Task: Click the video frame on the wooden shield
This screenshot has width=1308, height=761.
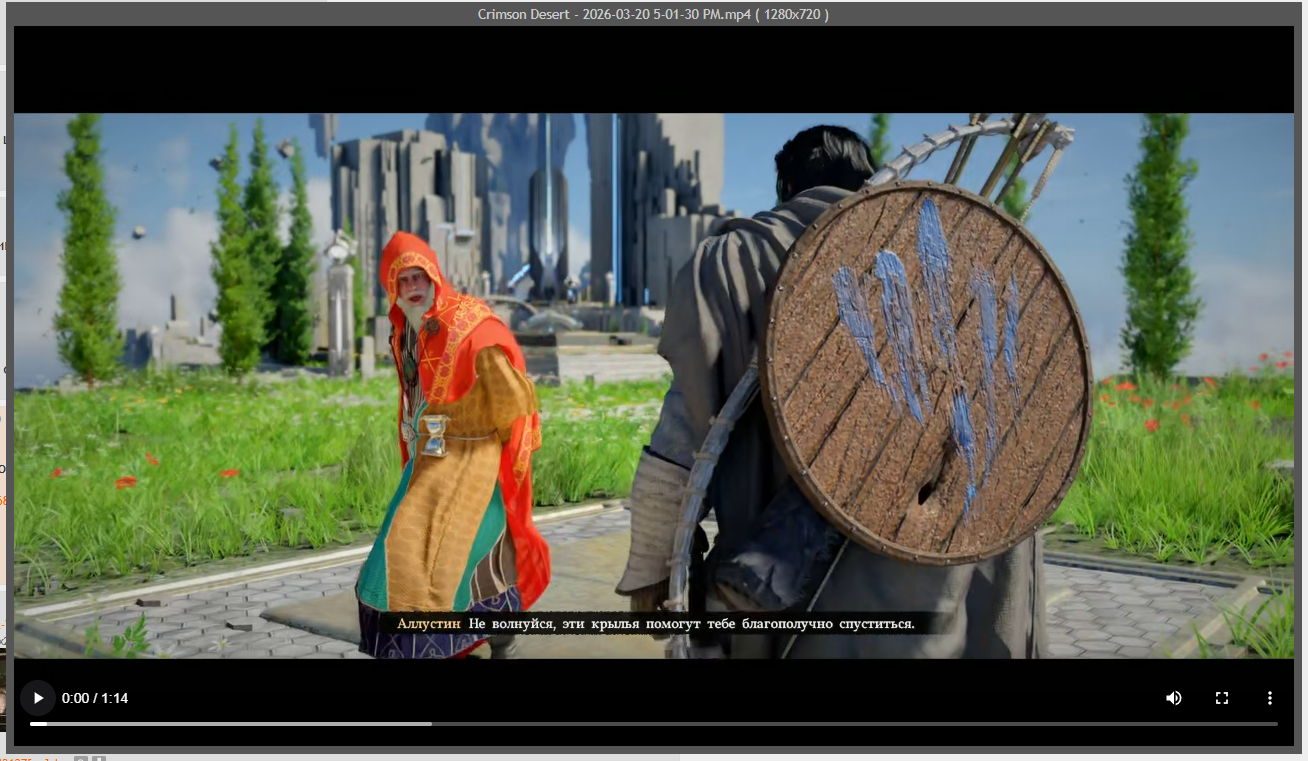Action: [x=925, y=371]
